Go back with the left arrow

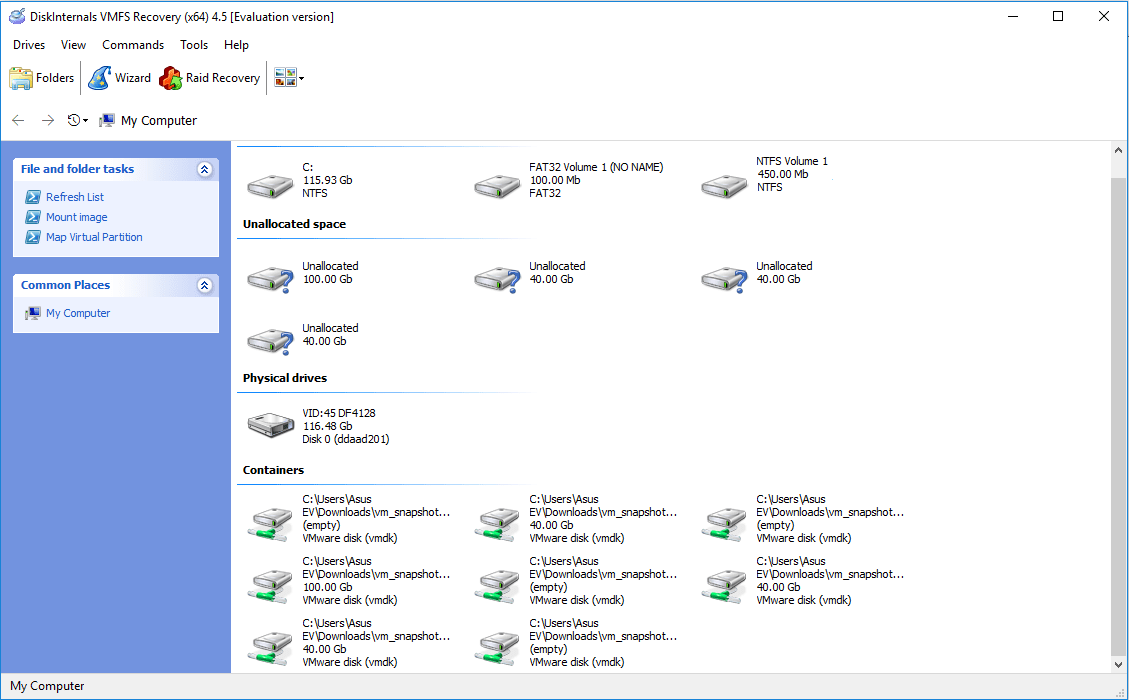19,120
